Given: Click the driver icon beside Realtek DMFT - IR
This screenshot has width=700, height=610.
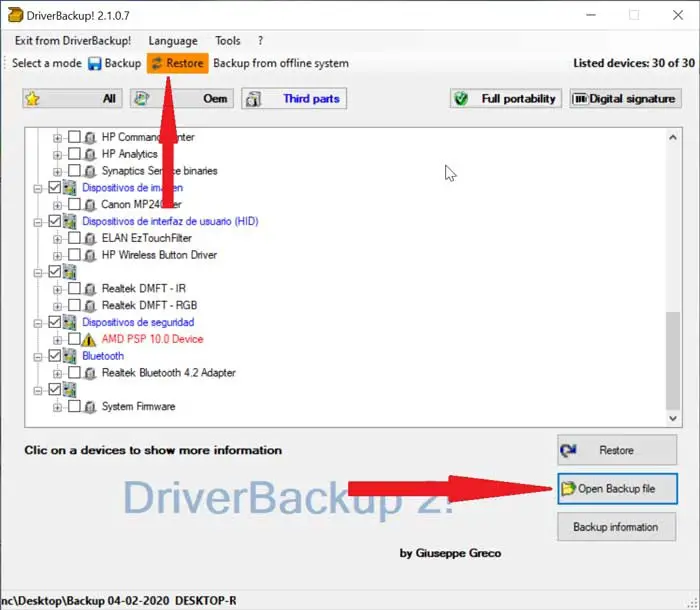Looking at the screenshot, I should [x=90, y=289].
